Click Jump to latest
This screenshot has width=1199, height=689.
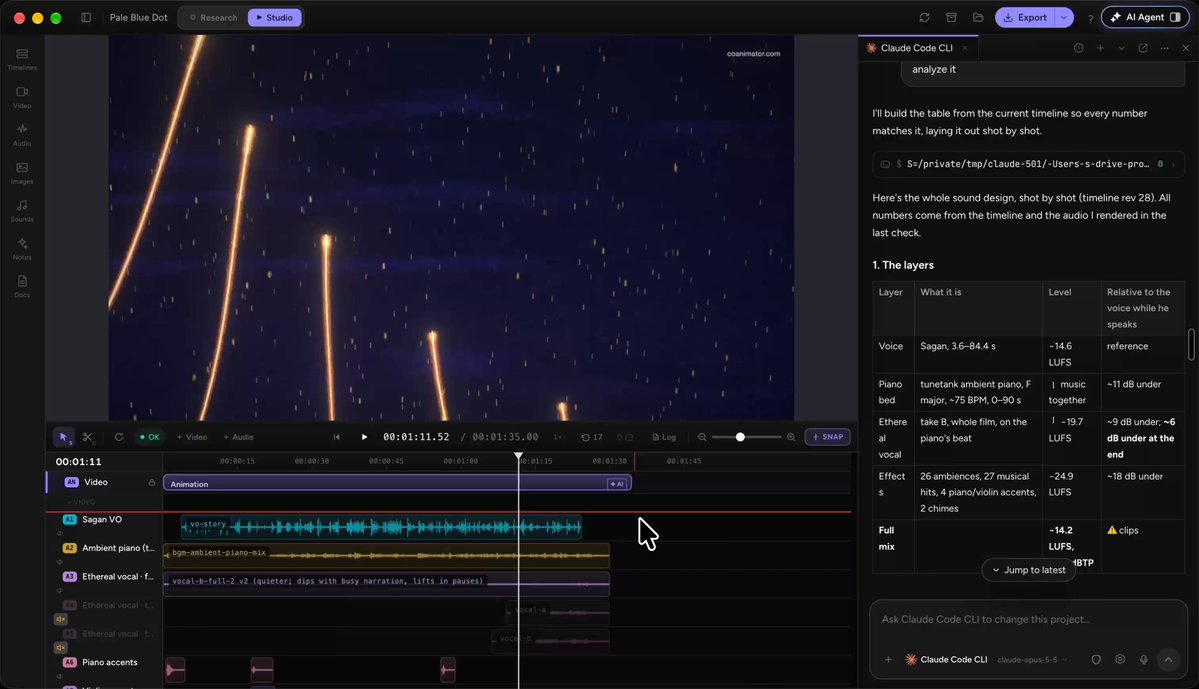(x=1028, y=570)
